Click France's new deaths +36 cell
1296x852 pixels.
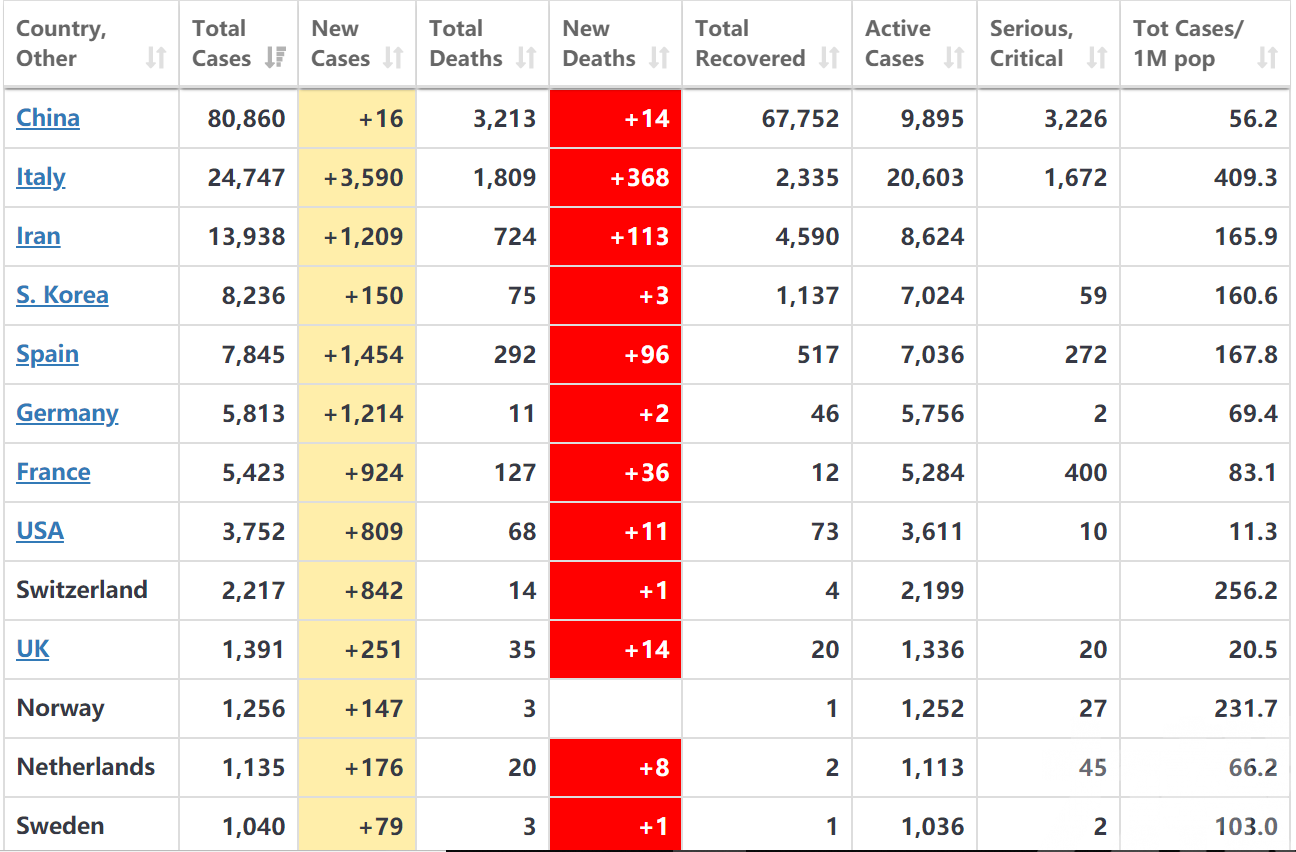(616, 472)
